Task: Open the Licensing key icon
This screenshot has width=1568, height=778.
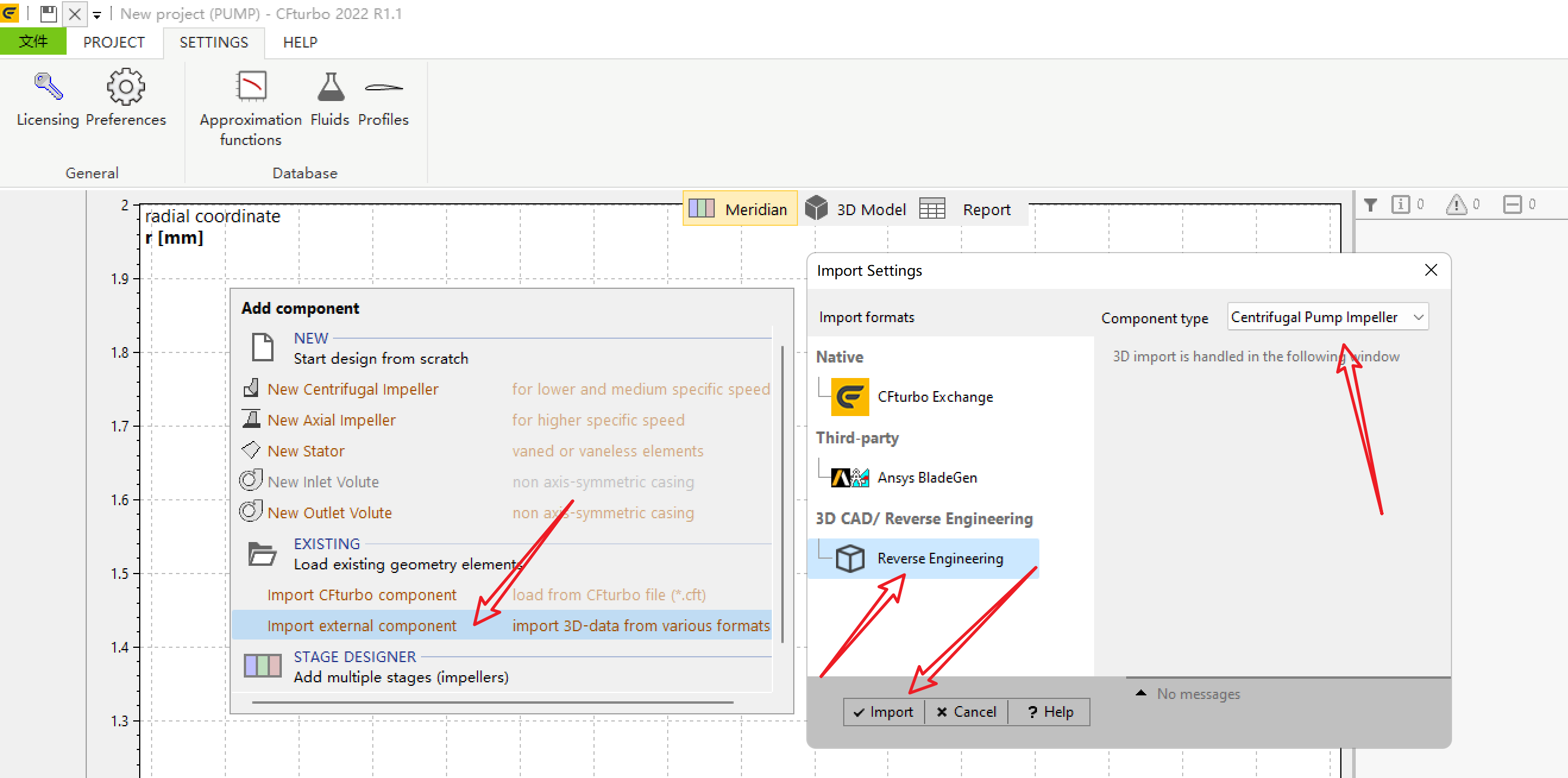Action: (48, 86)
